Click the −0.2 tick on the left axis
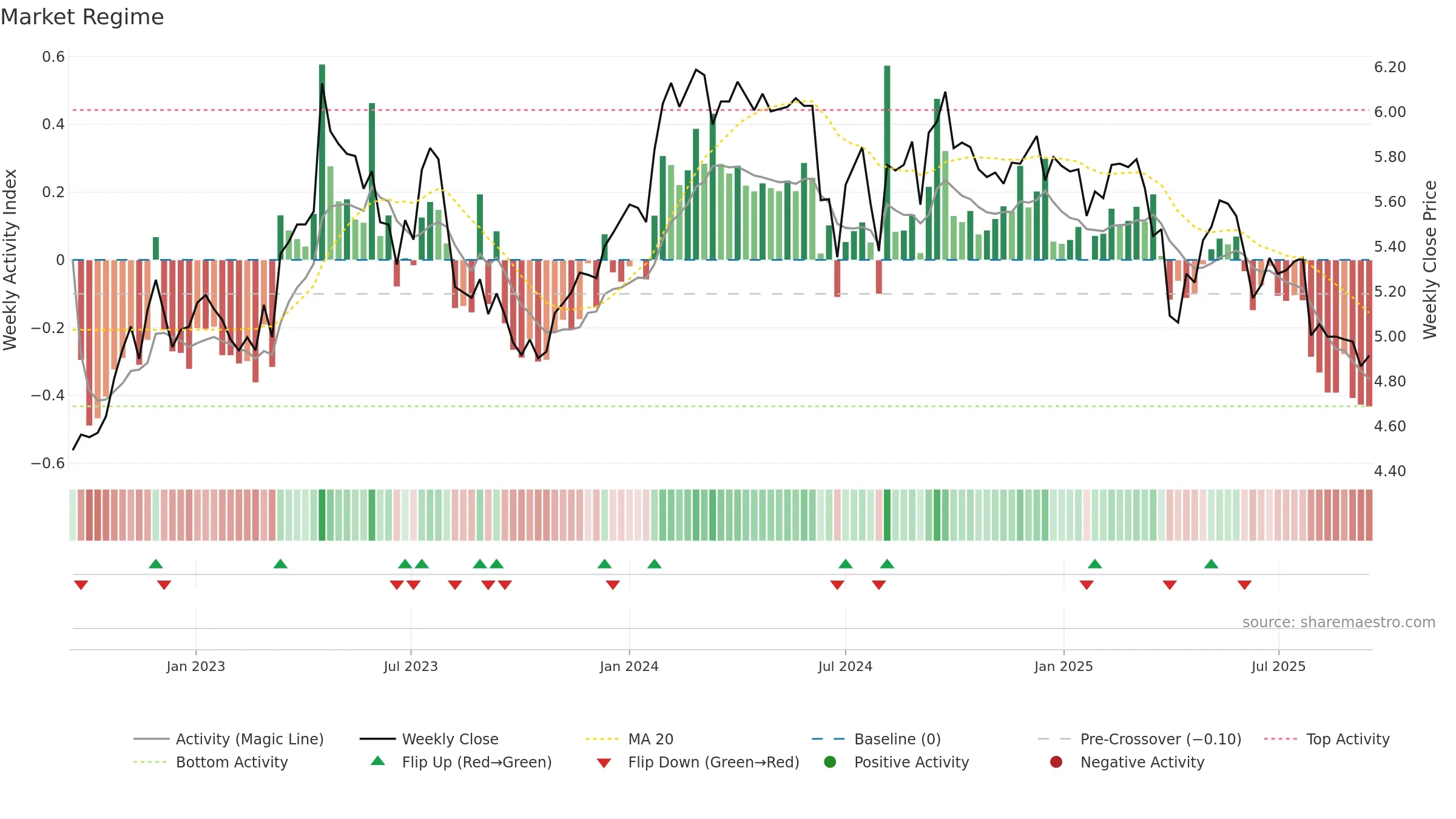Viewport: 1456px width, 819px height. (x=48, y=328)
